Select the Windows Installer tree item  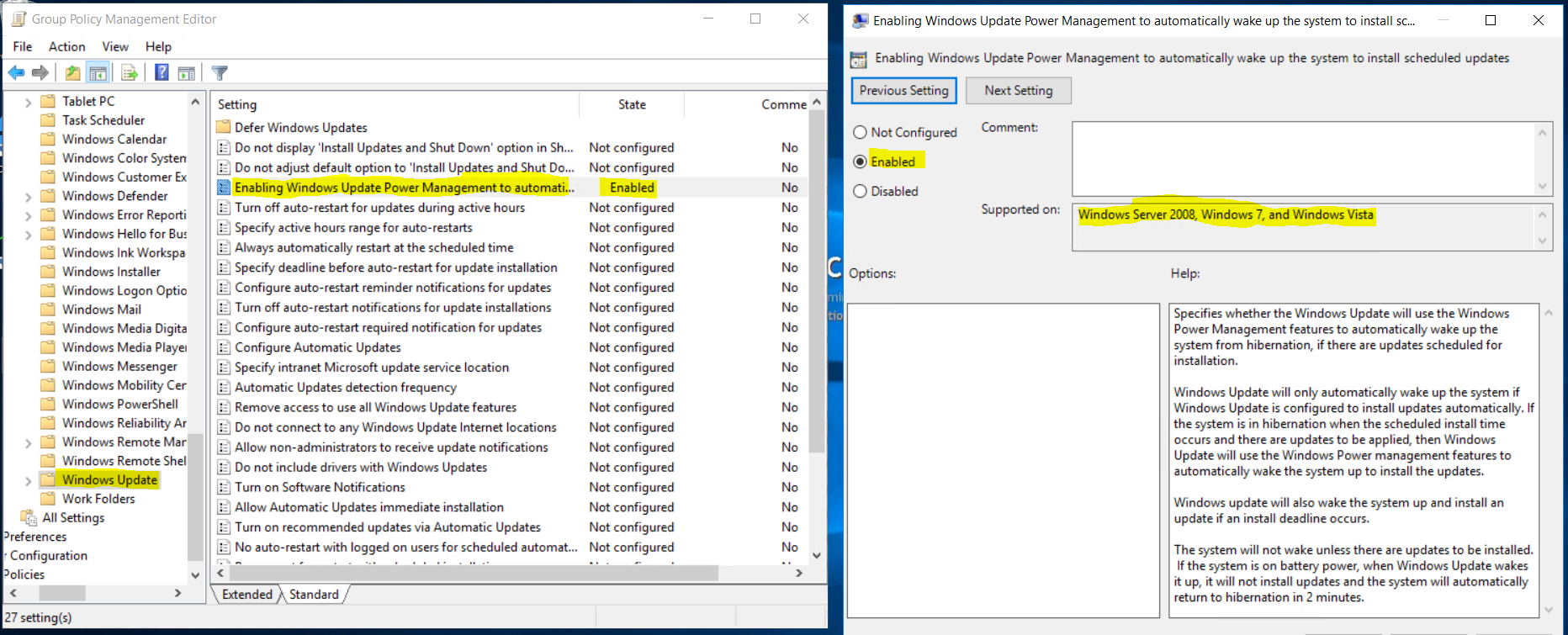pos(111,272)
